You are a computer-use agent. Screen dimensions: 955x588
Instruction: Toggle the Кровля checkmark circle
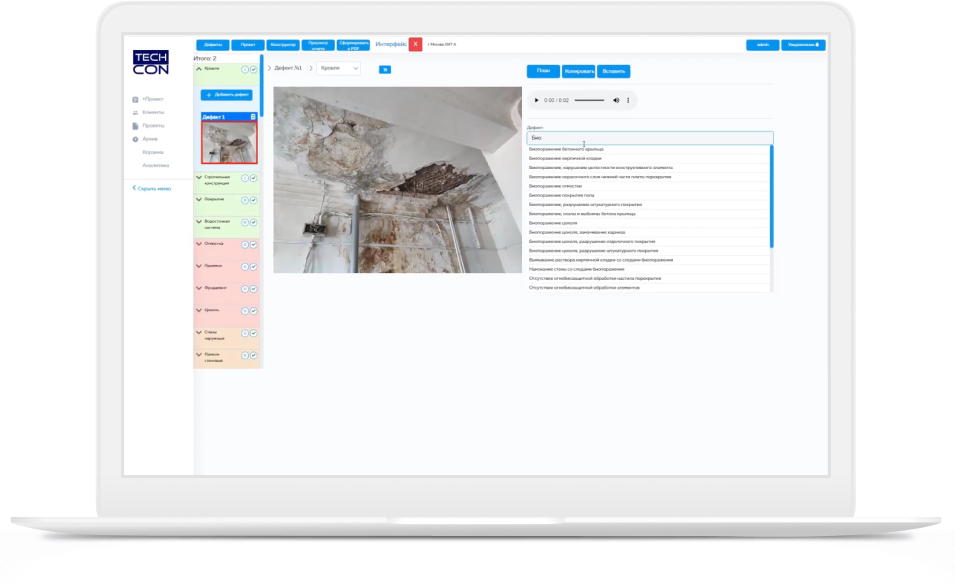(x=253, y=69)
